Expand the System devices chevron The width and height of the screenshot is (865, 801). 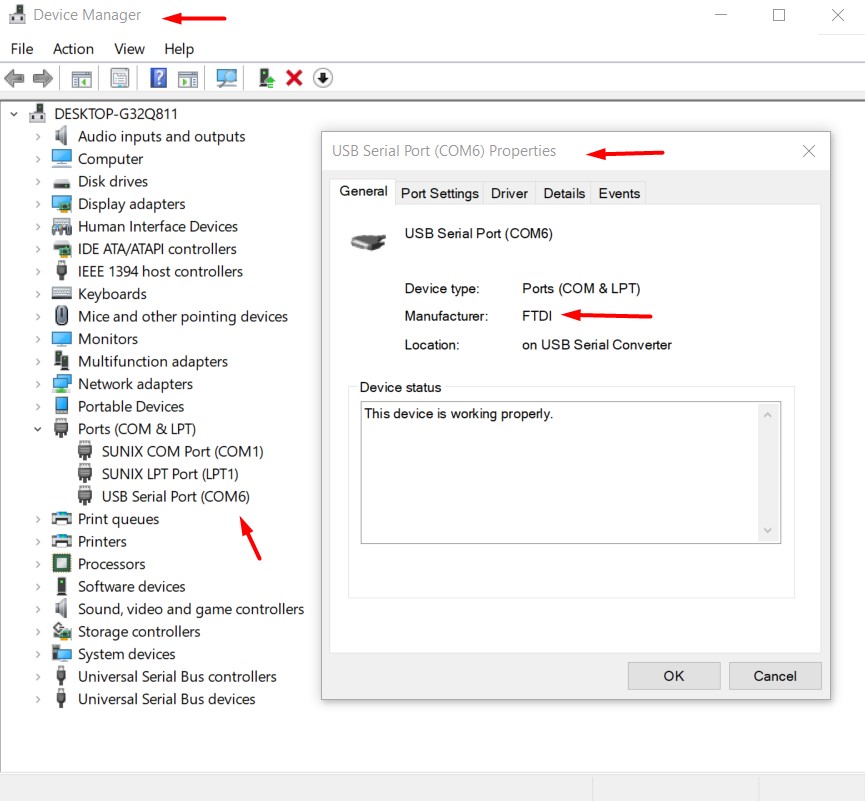38,654
